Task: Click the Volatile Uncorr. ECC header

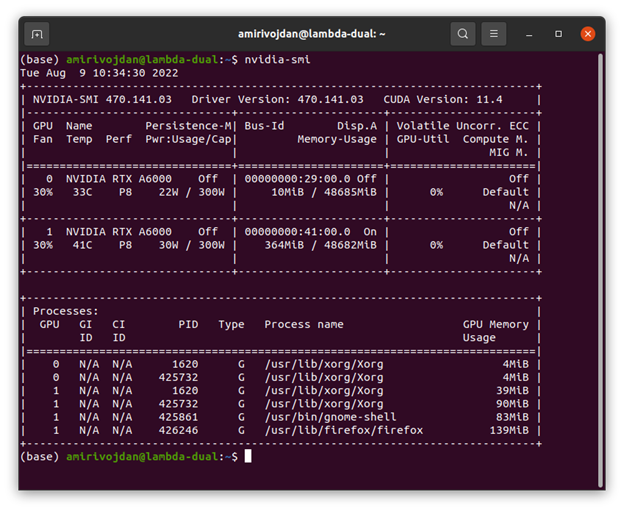Action: pos(462,126)
